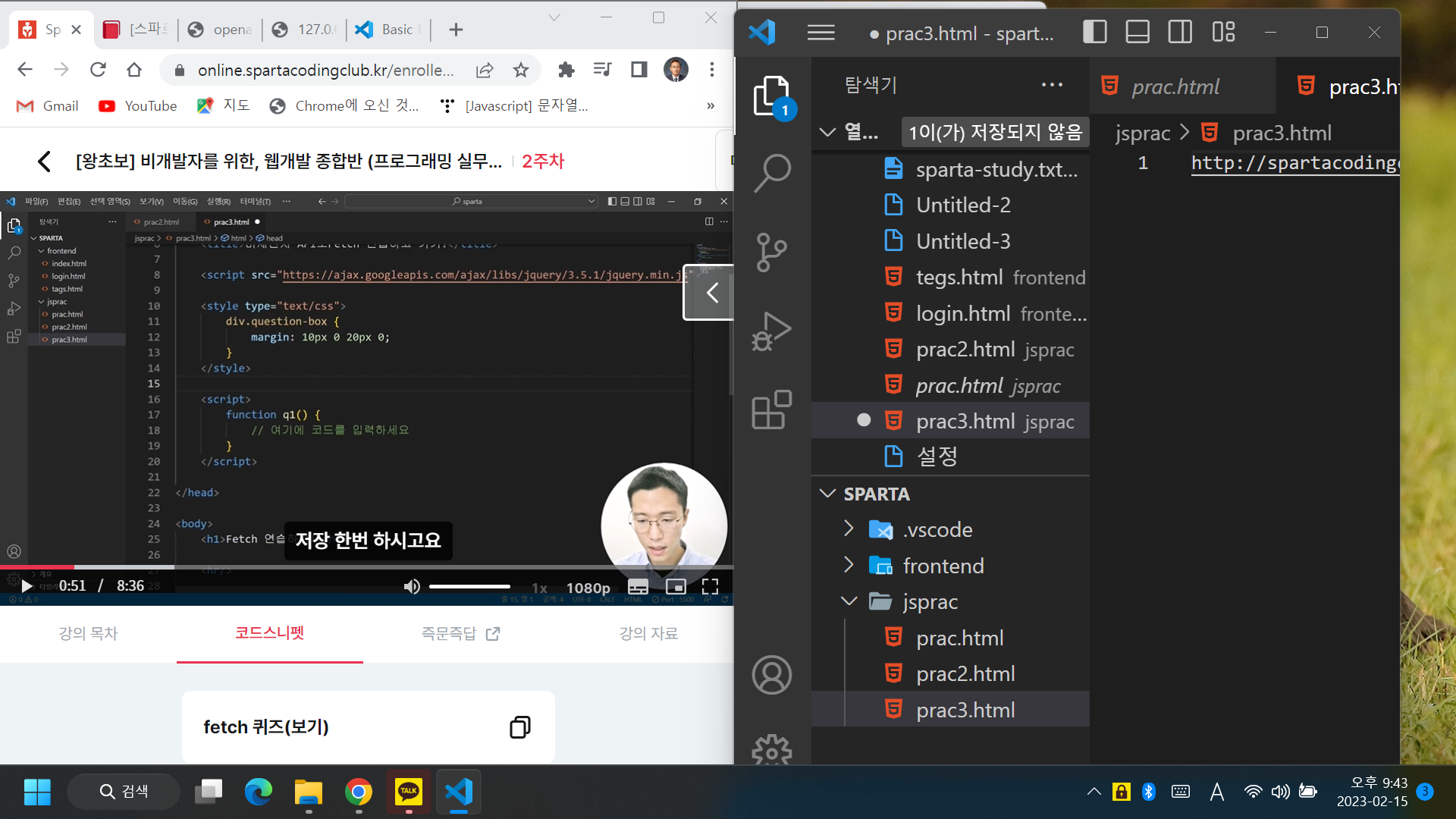Screen dimensions: 1456x819
Task: Open VS Code Explorer view icon
Action: 772,96
